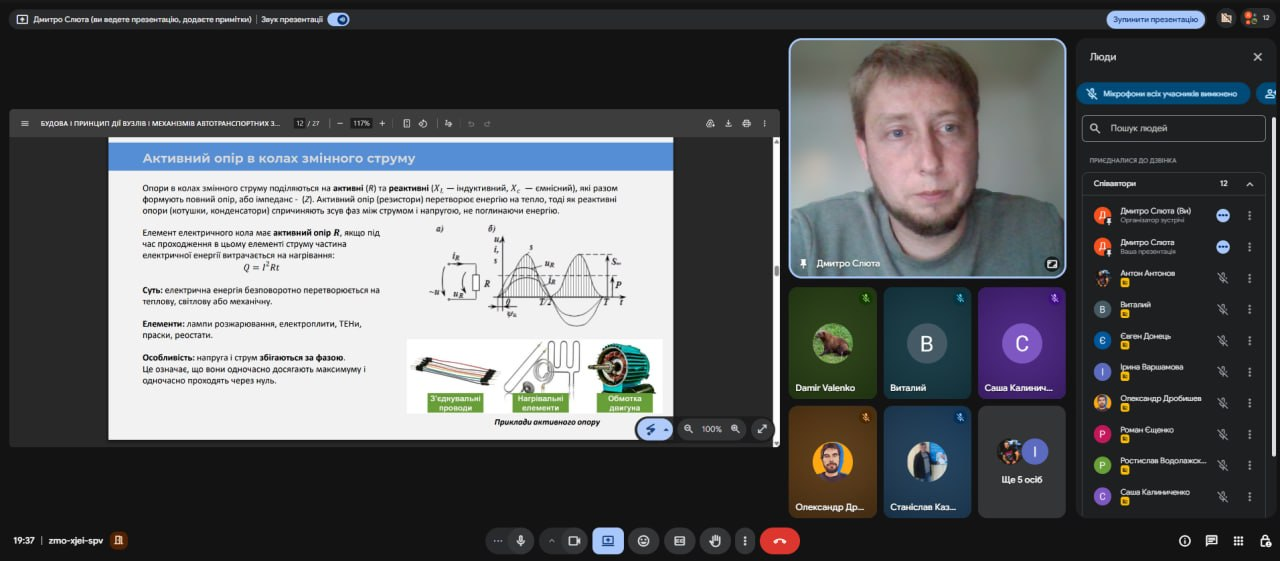Open audio settings arrow beside camera button
The height and width of the screenshot is (561, 1280).
pyautogui.click(x=550, y=541)
